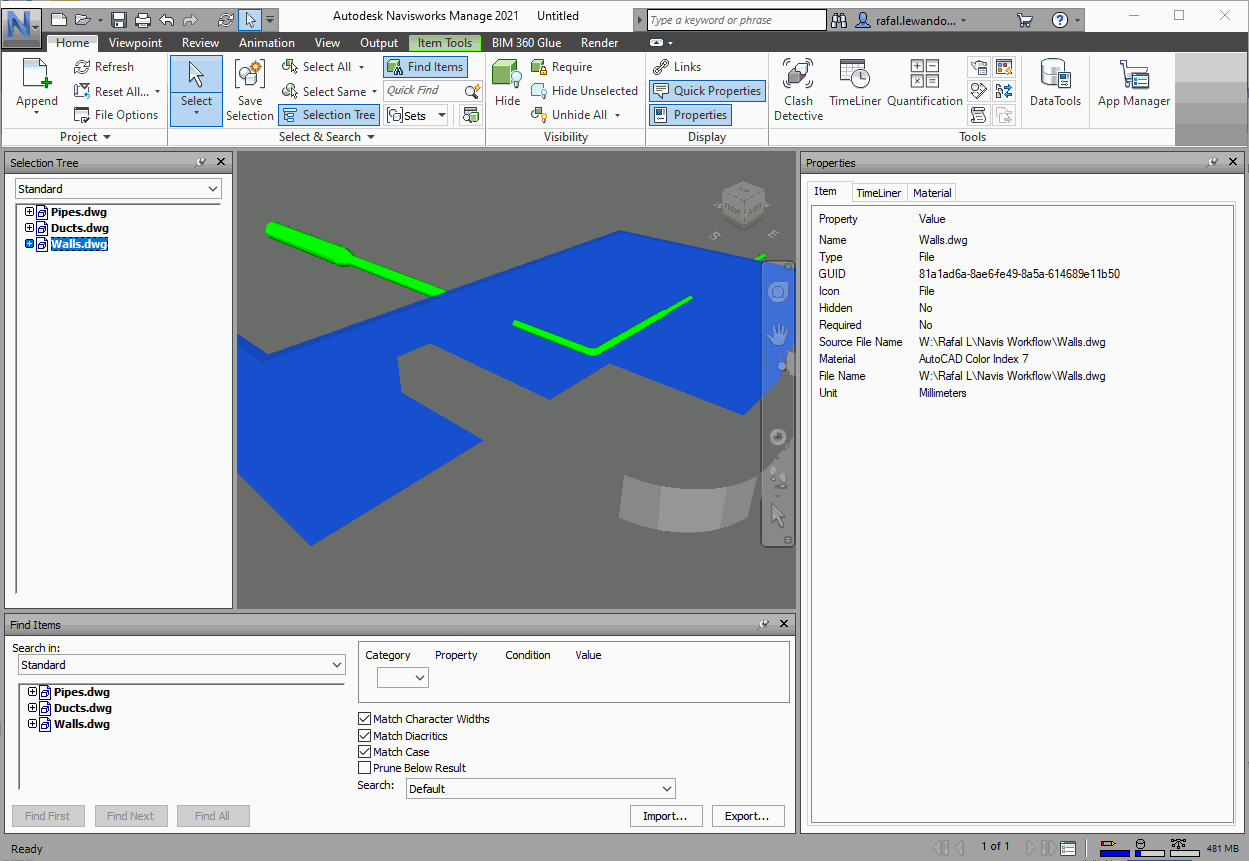Screen dimensions: 1249x861
Task: Run the Compare tool
Action: pyautogui.click(x=1004, y=89)
